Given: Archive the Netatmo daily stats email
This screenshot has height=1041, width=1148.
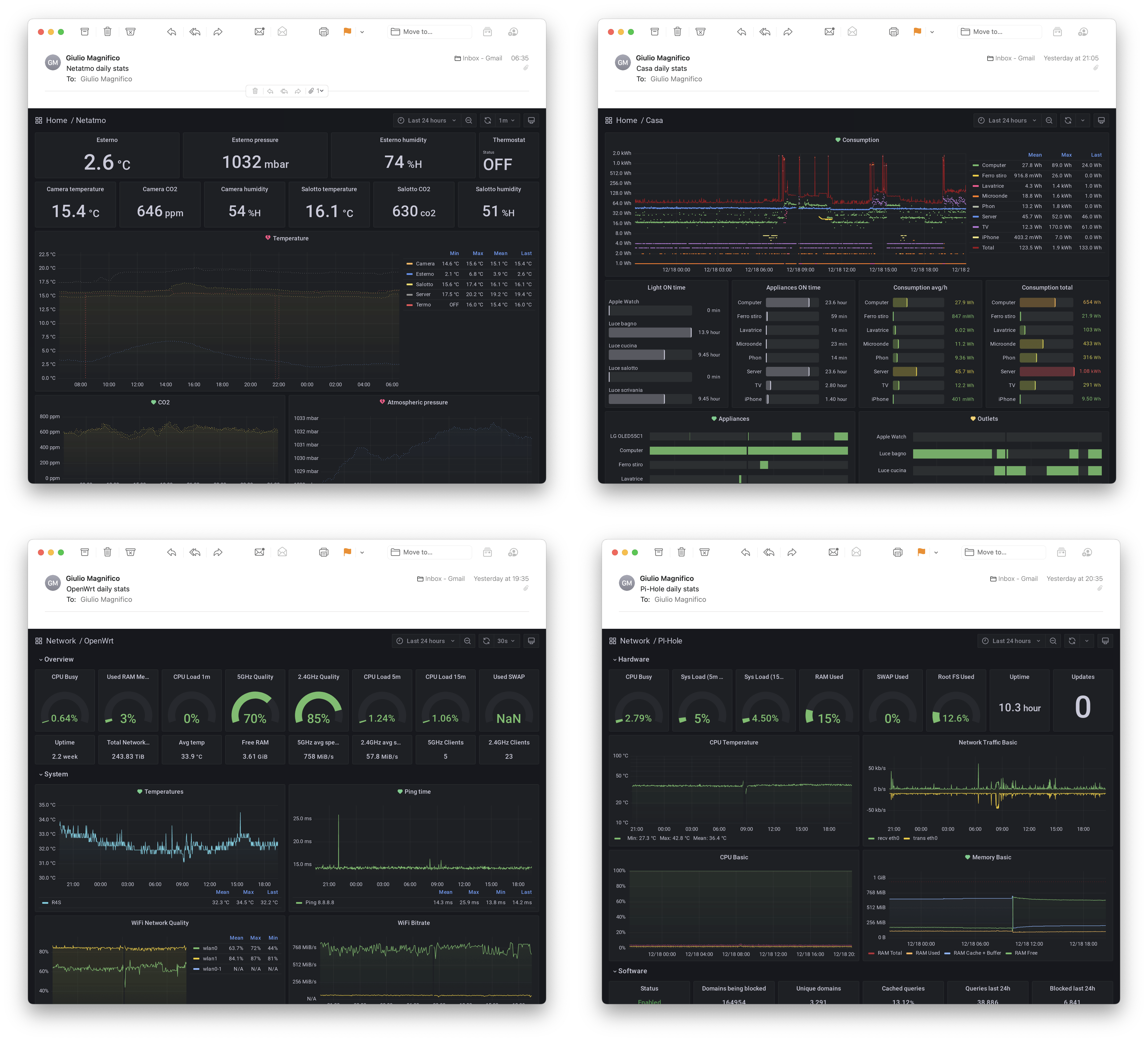Looking at the screenshot, I should point(85,32).
